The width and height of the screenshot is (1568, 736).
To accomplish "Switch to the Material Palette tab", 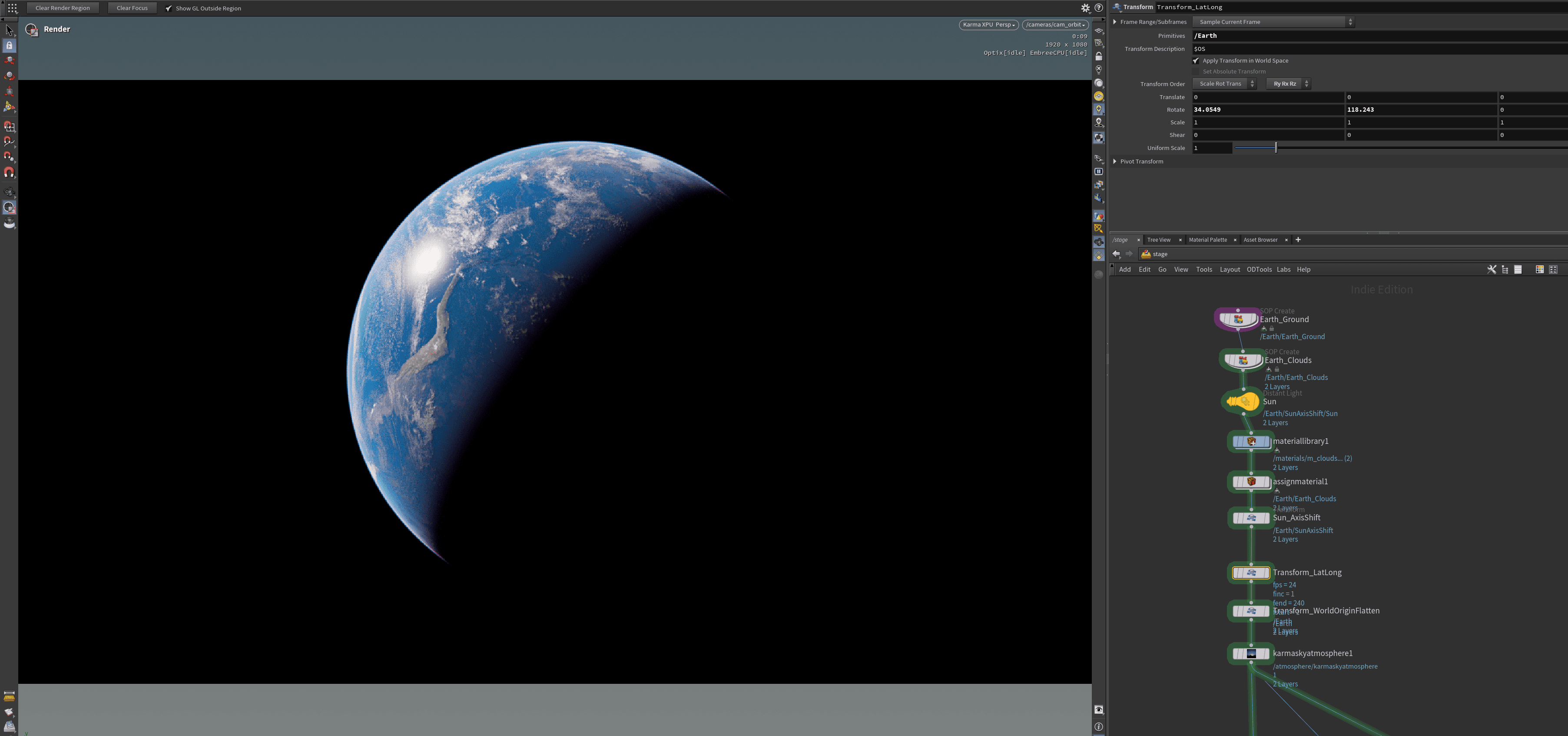I will (x=1208, y=240).
